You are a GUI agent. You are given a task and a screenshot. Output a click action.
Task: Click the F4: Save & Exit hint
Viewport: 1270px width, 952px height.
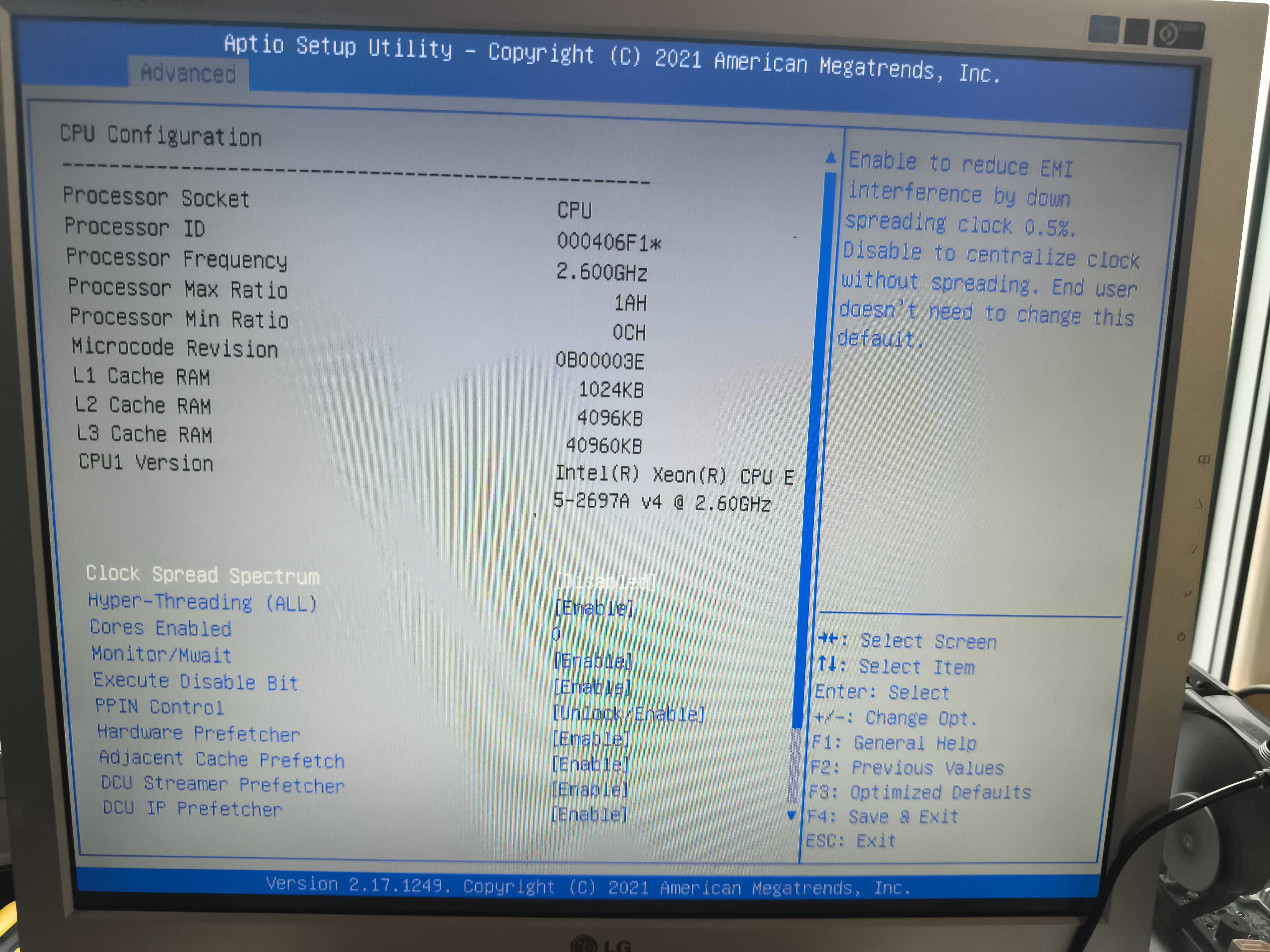(x=883, y=816)
